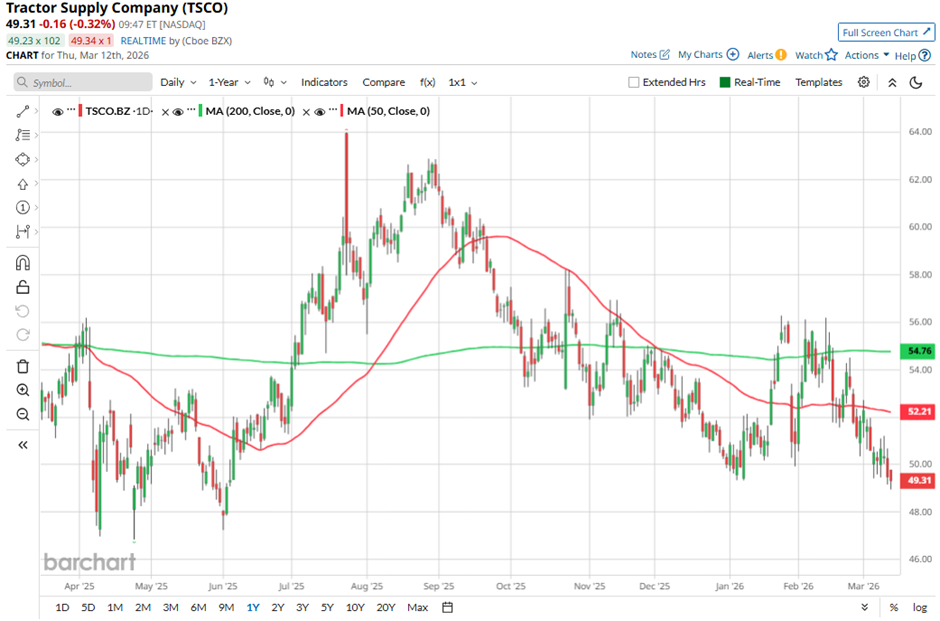Open the calendar date range picker
The image size is (940, 621).
(447, 607)
